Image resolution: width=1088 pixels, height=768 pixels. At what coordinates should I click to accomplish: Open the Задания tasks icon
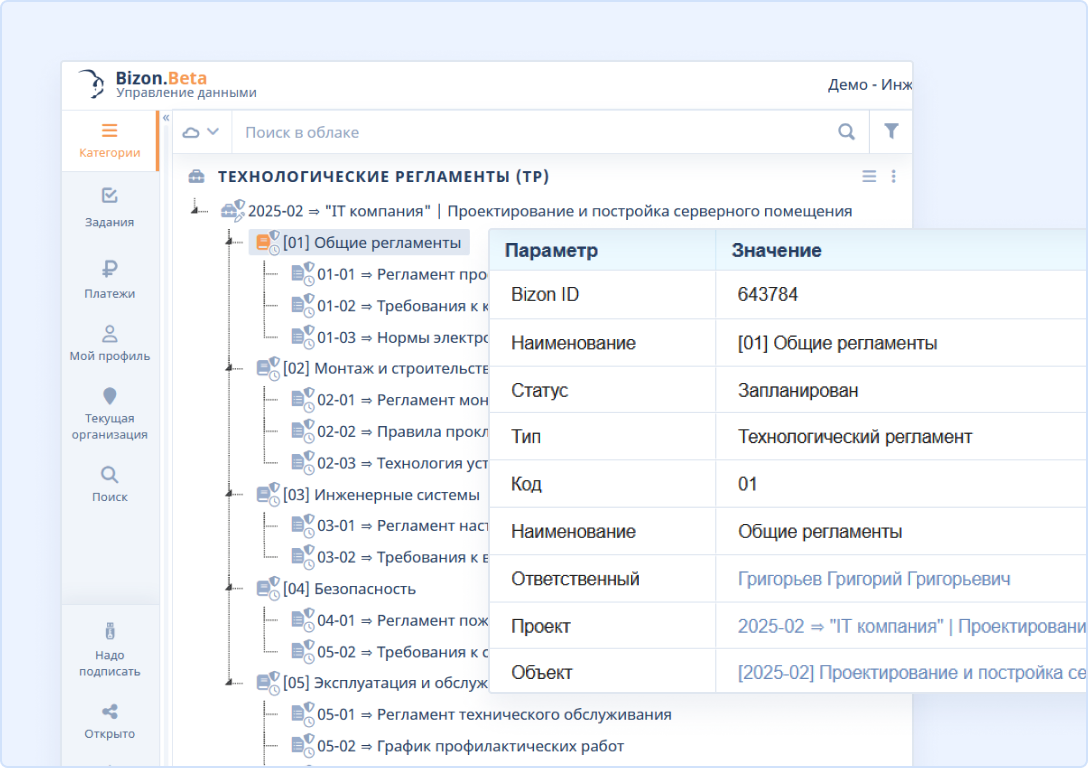coord(109,207)
